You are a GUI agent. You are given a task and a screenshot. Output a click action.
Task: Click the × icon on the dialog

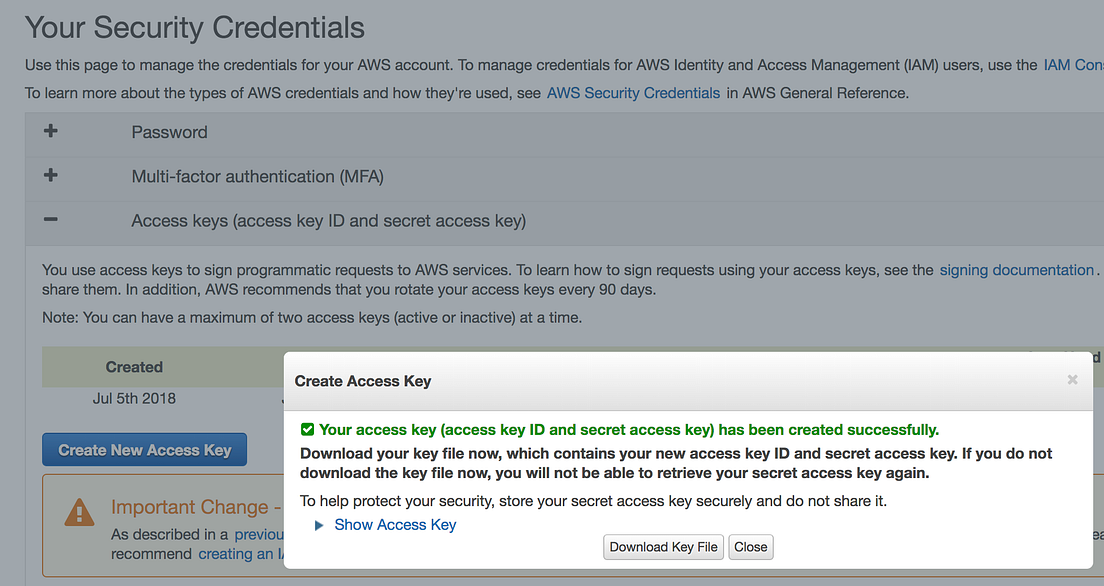coord(1072,380)
